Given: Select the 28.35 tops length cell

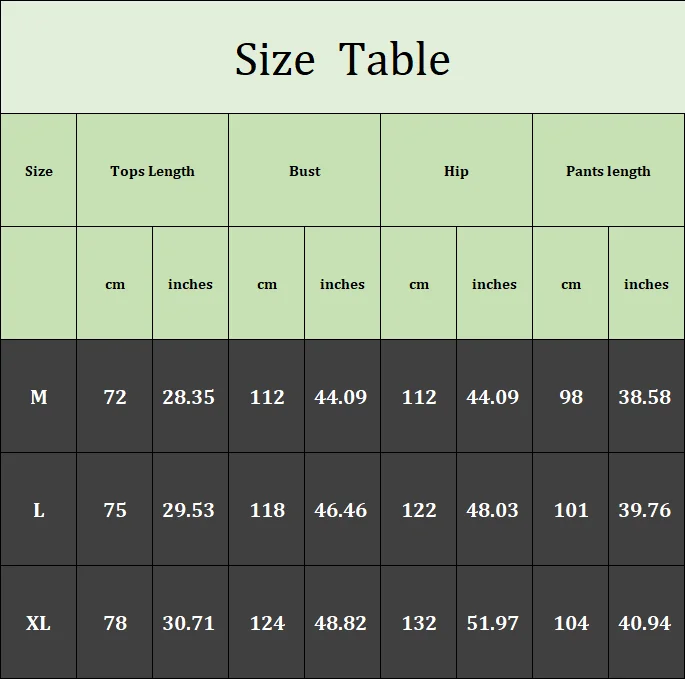Looking at the screenshot, I should point(189,397).
